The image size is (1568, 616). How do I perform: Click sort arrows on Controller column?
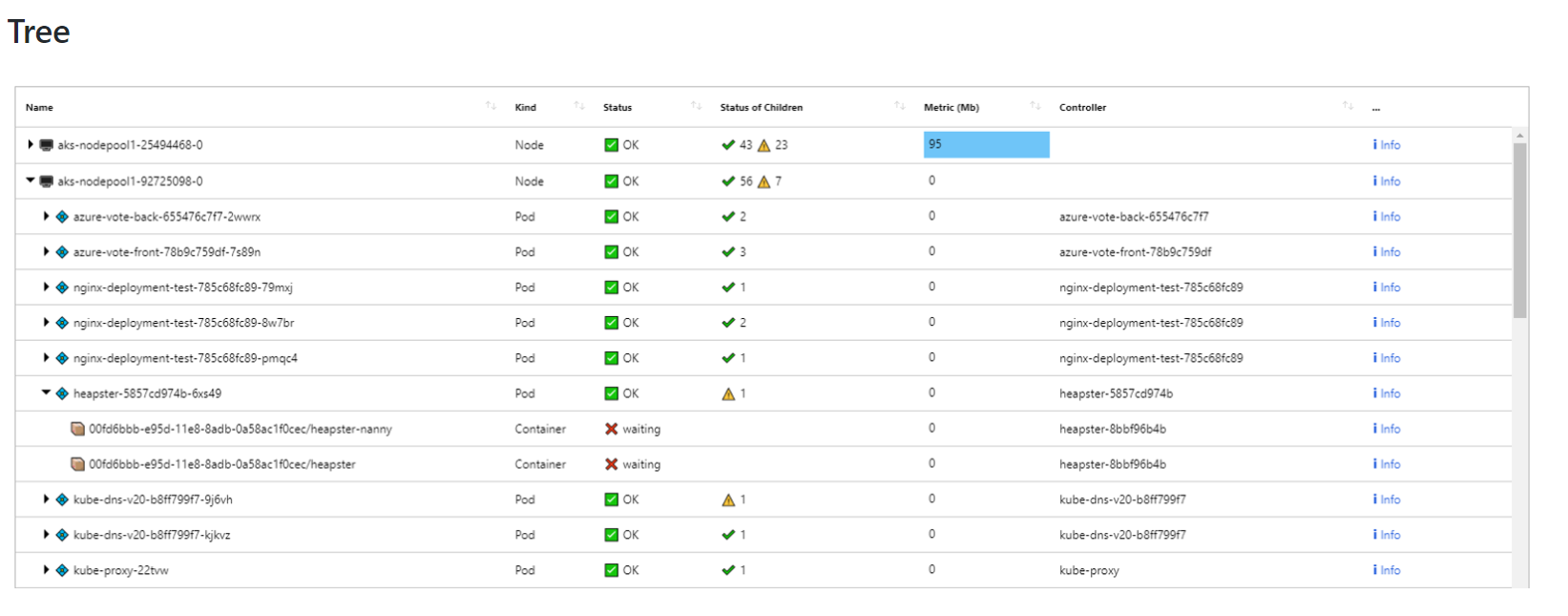point(1348,106)
